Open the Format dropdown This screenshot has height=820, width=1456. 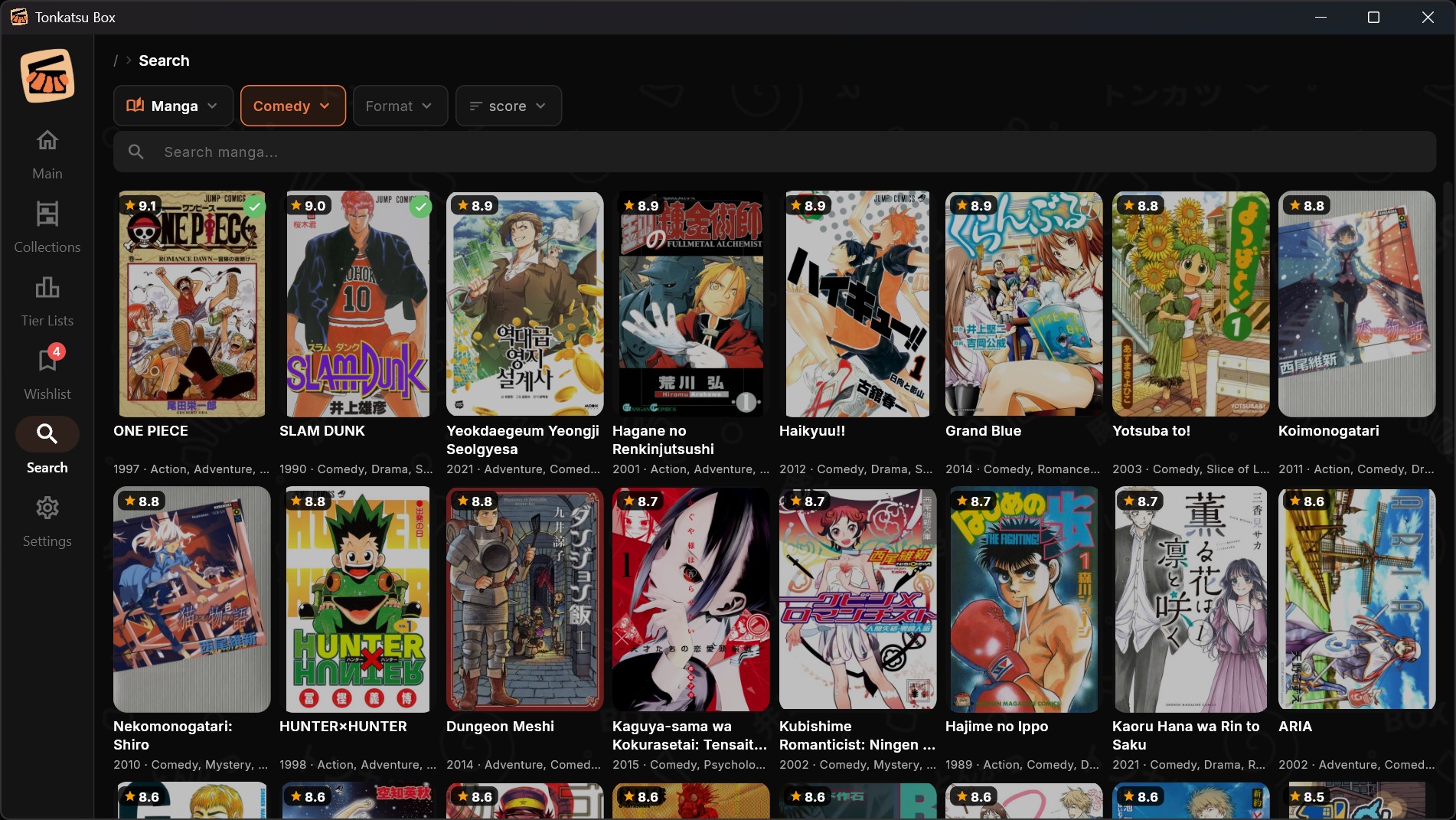(x=399, y=106)
